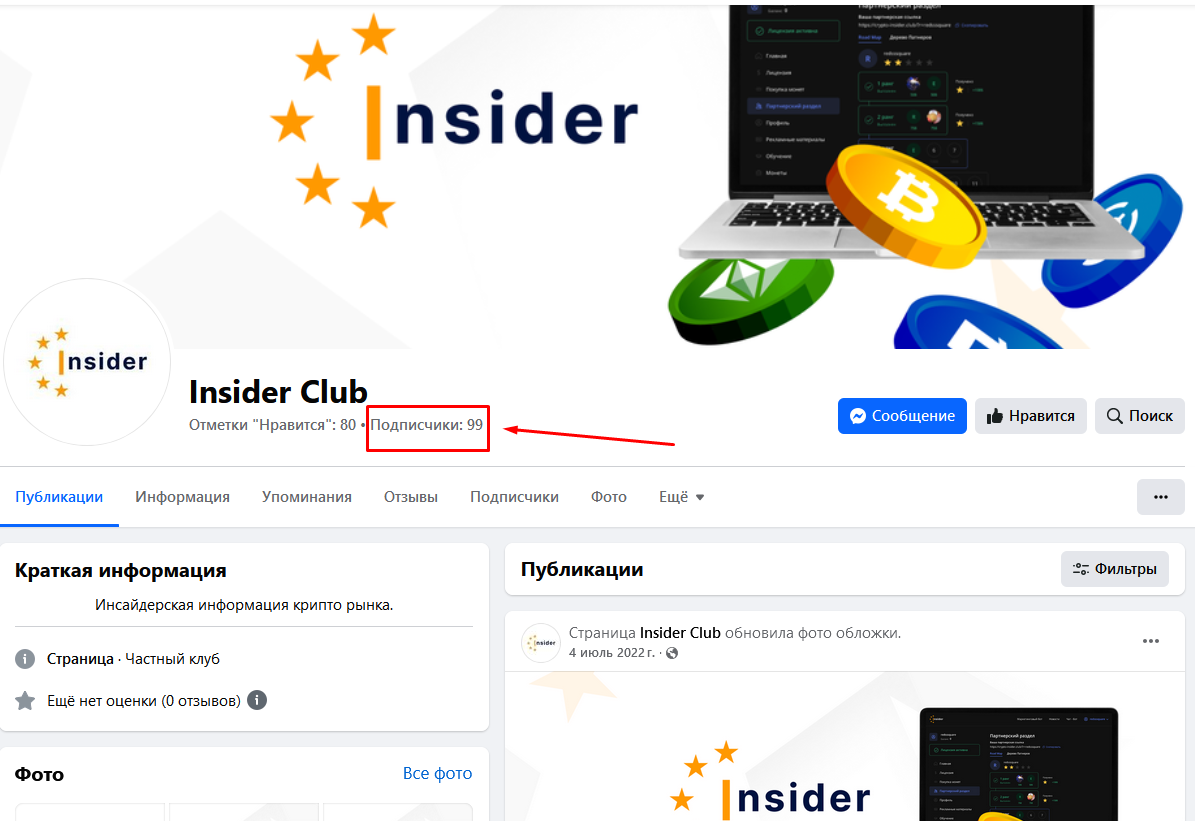Switch to the Информация tab
1195x821 pixels.
coord(182,497)
